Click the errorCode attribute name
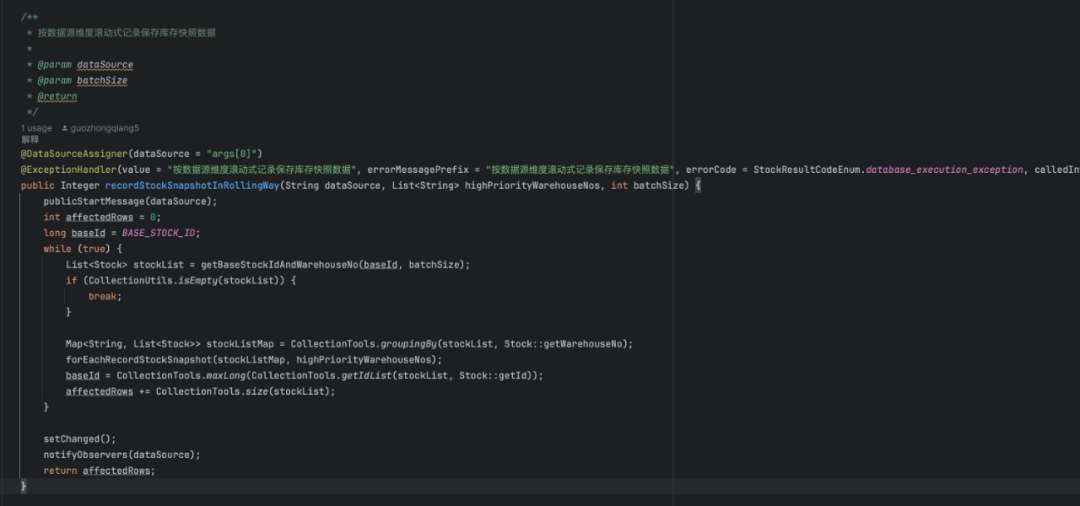Screen dimensions: 1080x506 tap(711, 169)
